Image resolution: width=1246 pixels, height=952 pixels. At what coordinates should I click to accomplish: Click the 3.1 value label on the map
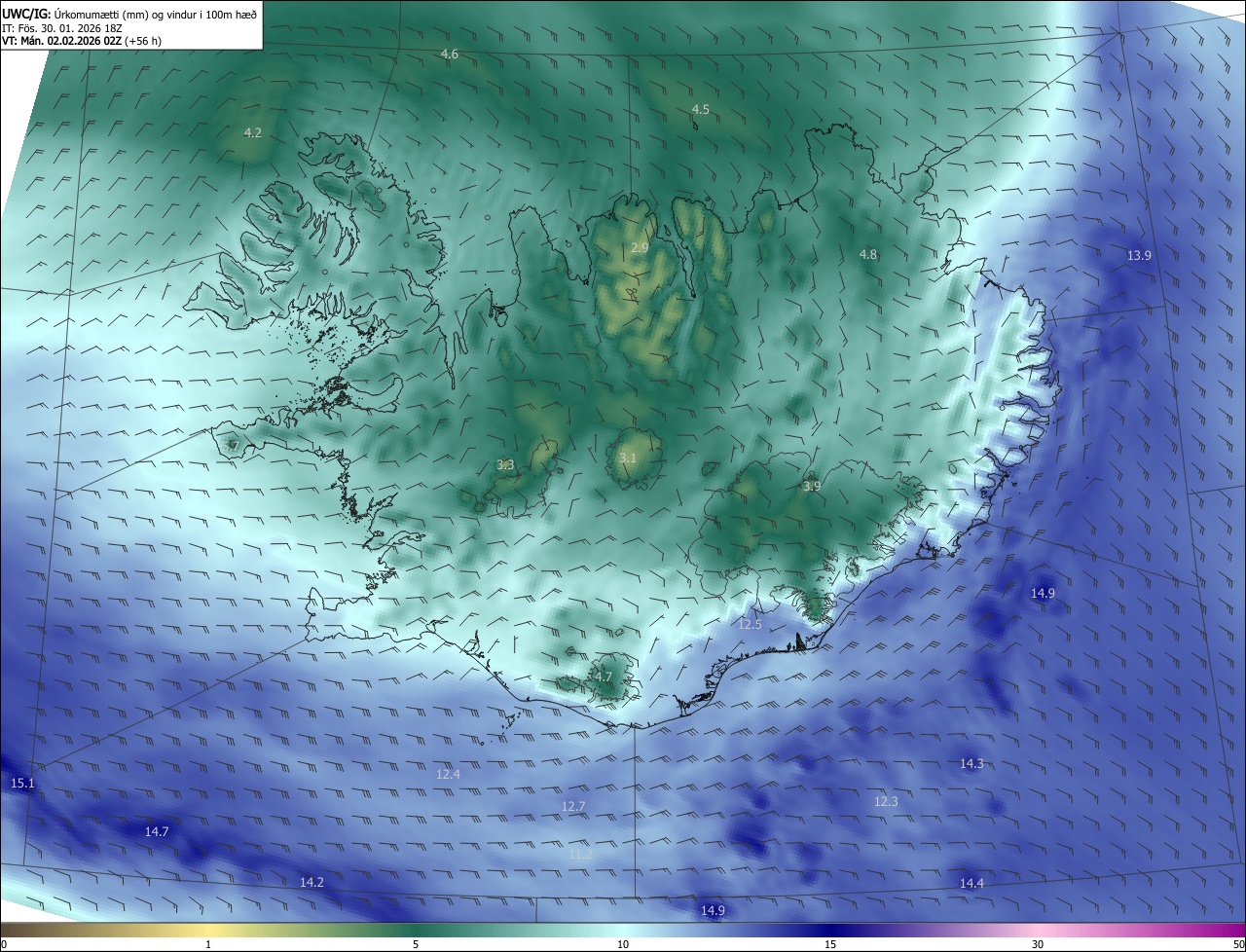point(628,458)
